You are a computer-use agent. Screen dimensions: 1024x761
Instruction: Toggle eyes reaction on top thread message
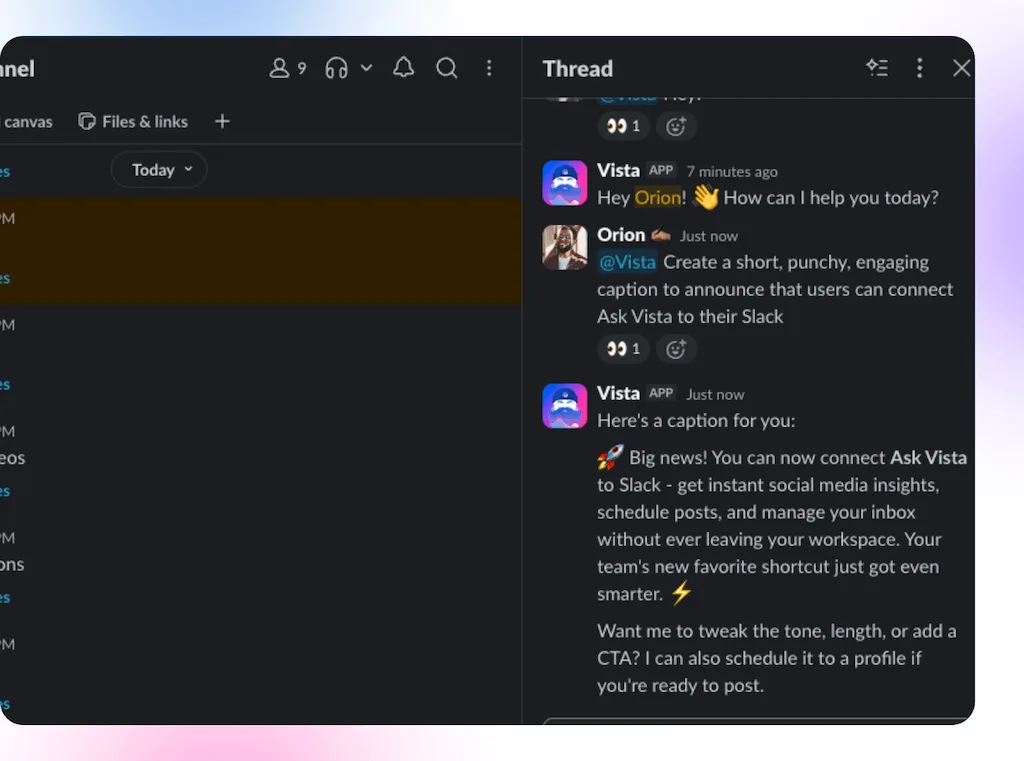click(623, 126)
